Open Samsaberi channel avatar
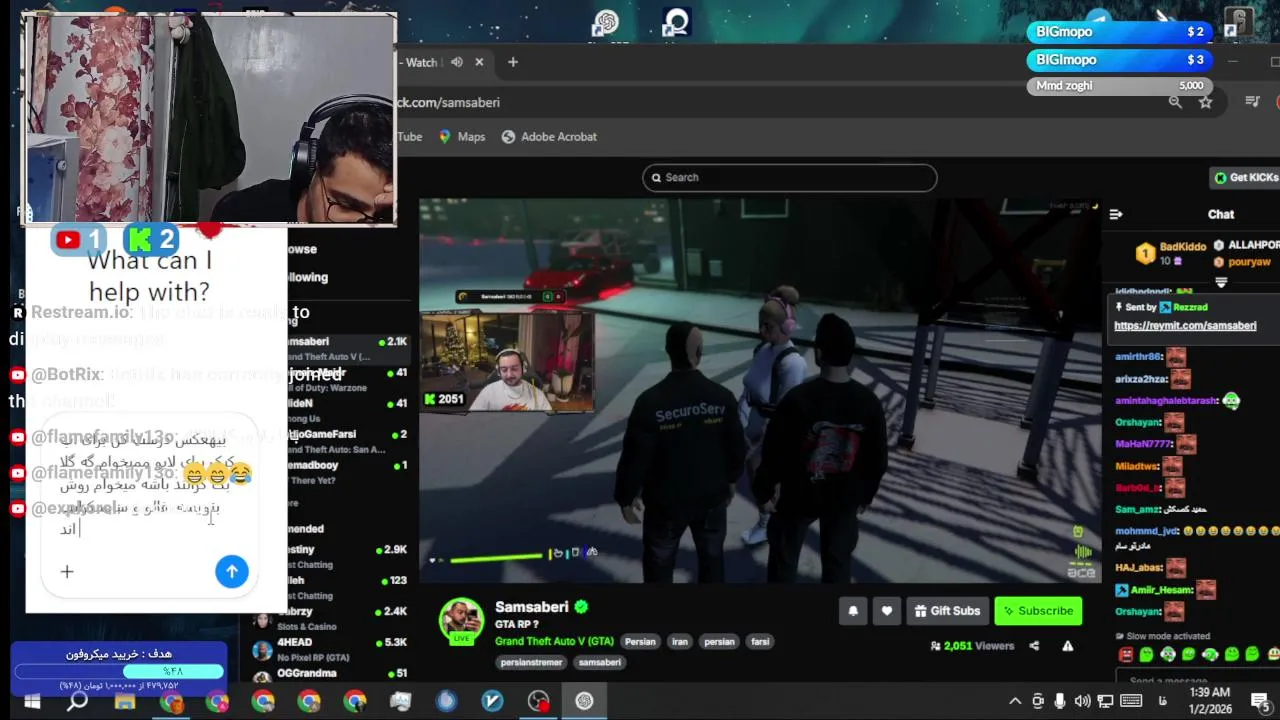Image resolution: width=1280 pixels, height=720 pixels. click(462, 621)
